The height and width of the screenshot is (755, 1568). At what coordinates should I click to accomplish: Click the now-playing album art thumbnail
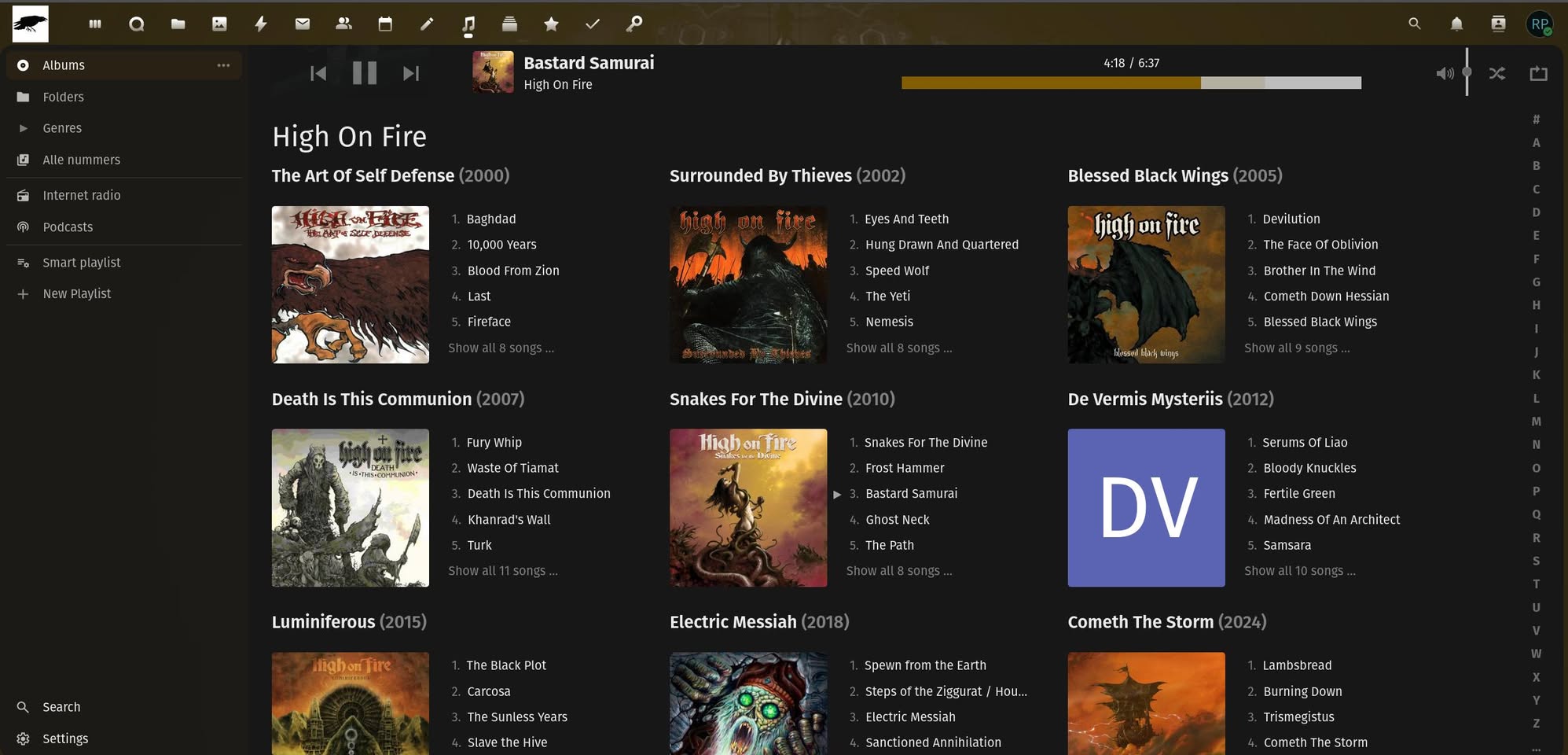point(493,72)
